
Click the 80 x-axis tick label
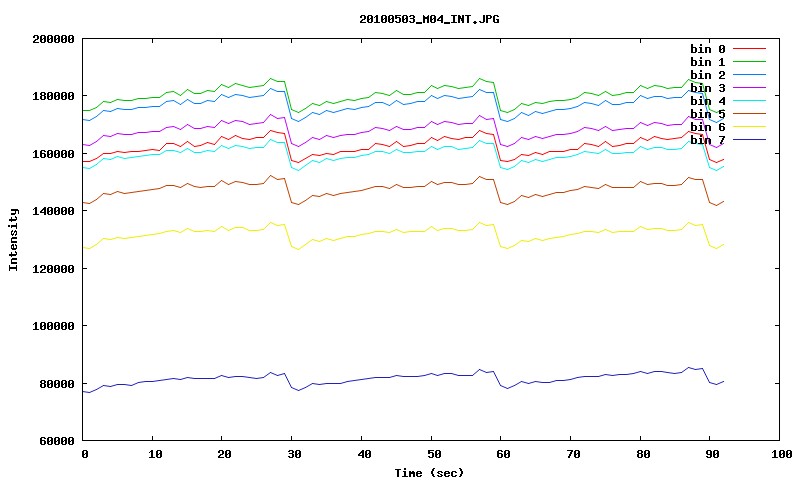tap(643, 454)
